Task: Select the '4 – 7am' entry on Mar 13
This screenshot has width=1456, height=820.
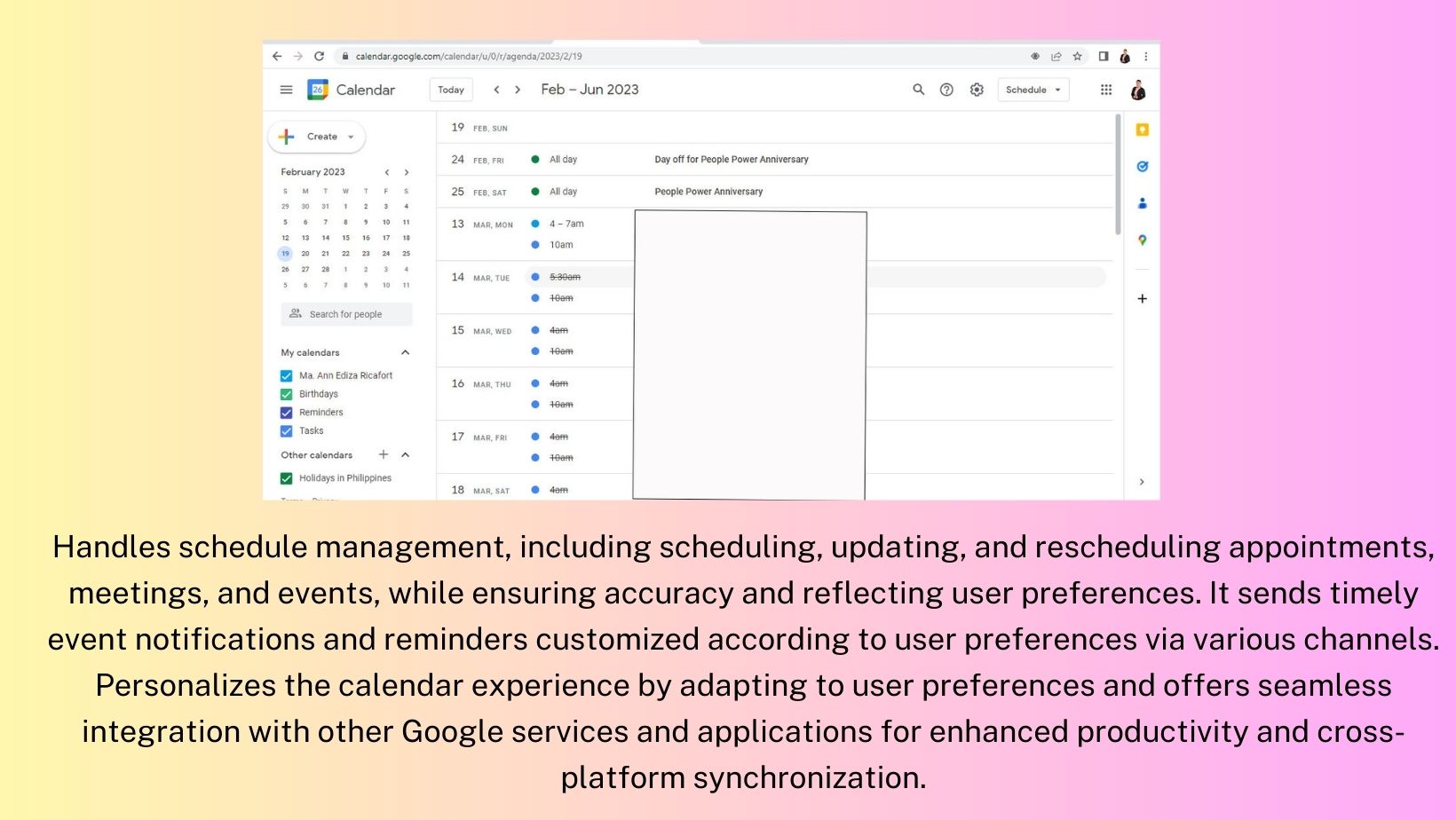Action: point(566,224)
